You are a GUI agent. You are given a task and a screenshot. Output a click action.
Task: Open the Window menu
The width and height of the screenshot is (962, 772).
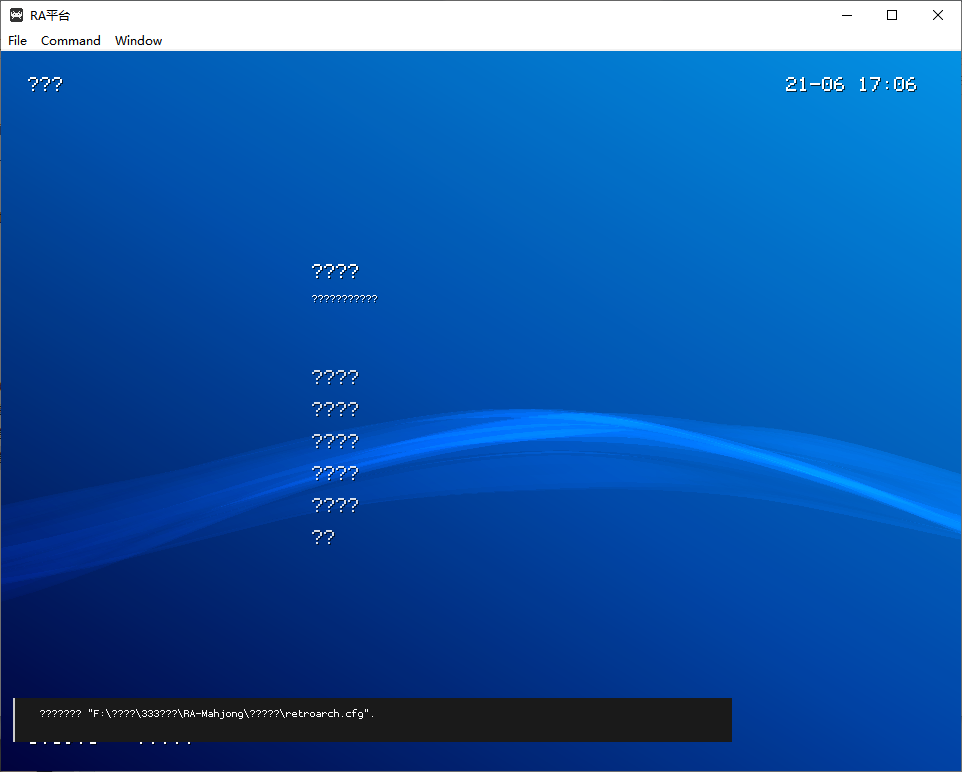point(139,41)
